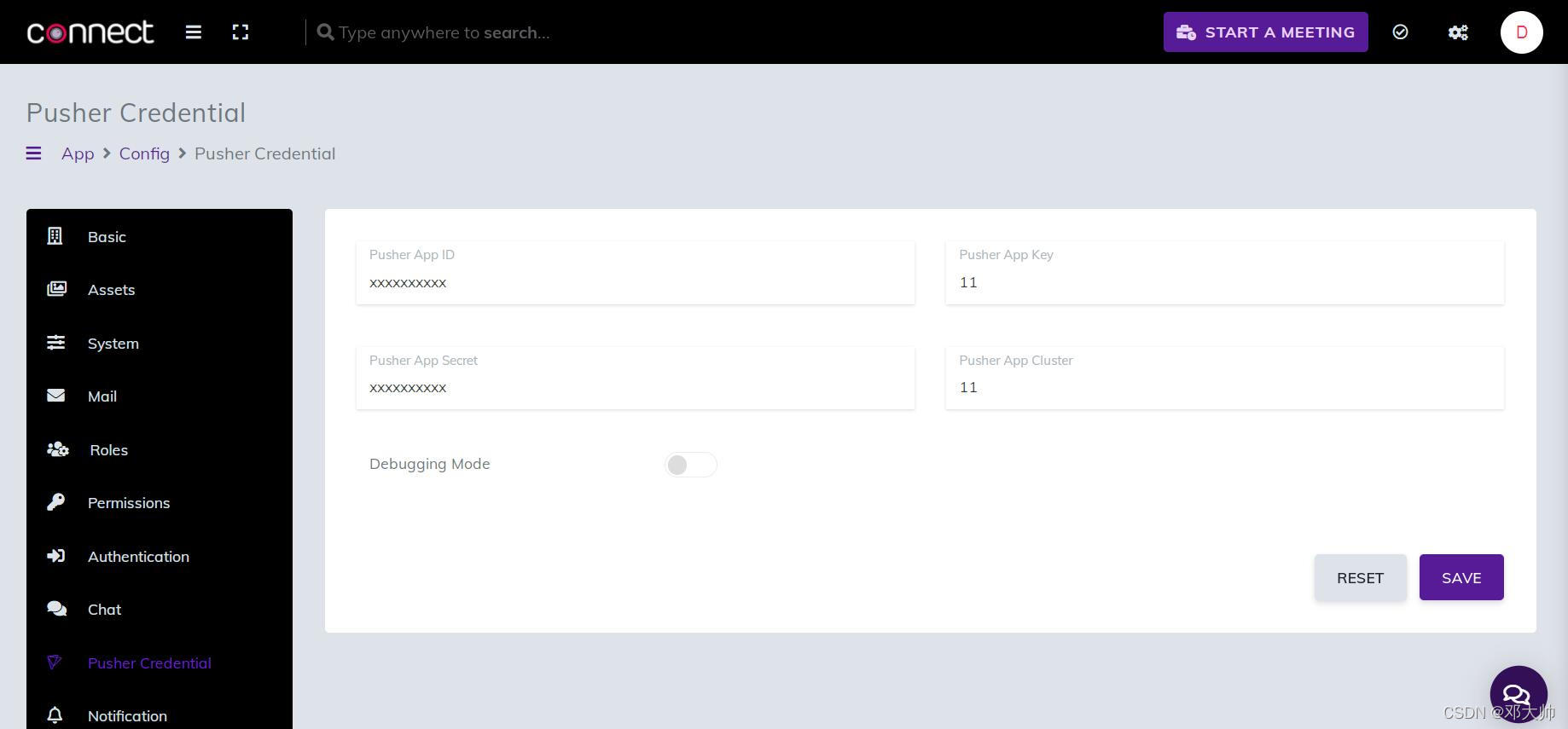Click the breadcrumb menu lines icon

pos(34,153)
